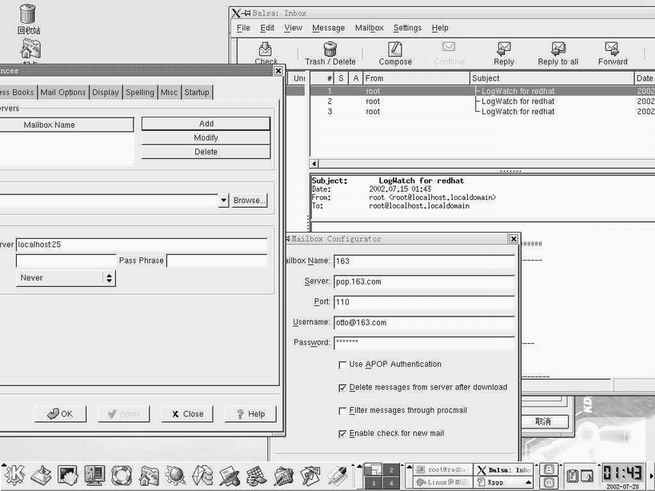Click the Server field containing pop.163.com

pos(424,282)
